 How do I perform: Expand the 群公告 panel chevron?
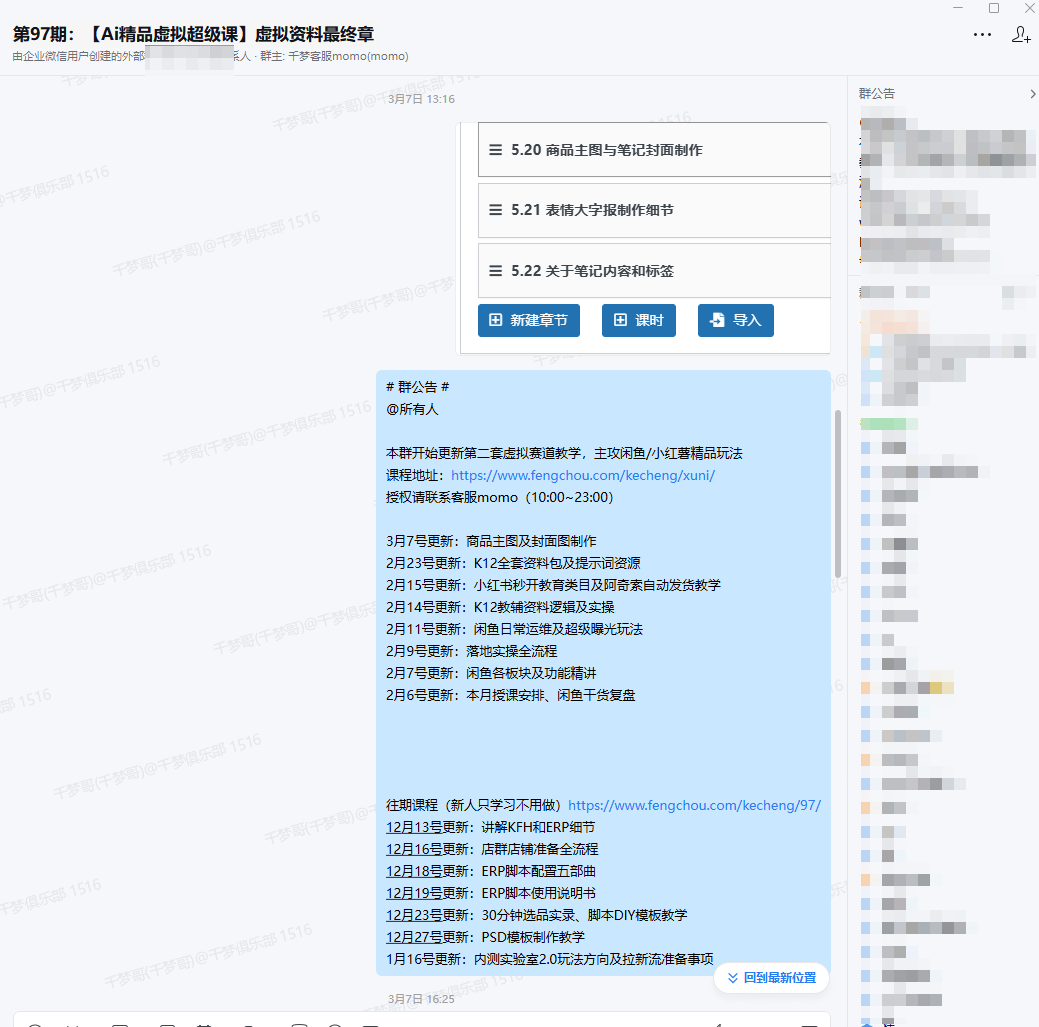1032,94
